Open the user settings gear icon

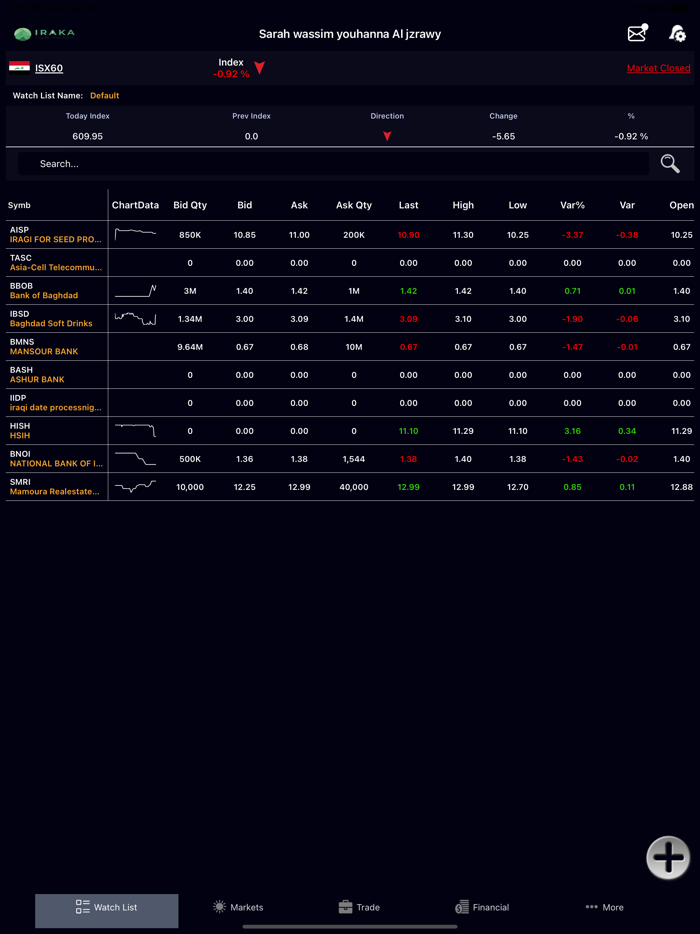[x=677, y=33]
